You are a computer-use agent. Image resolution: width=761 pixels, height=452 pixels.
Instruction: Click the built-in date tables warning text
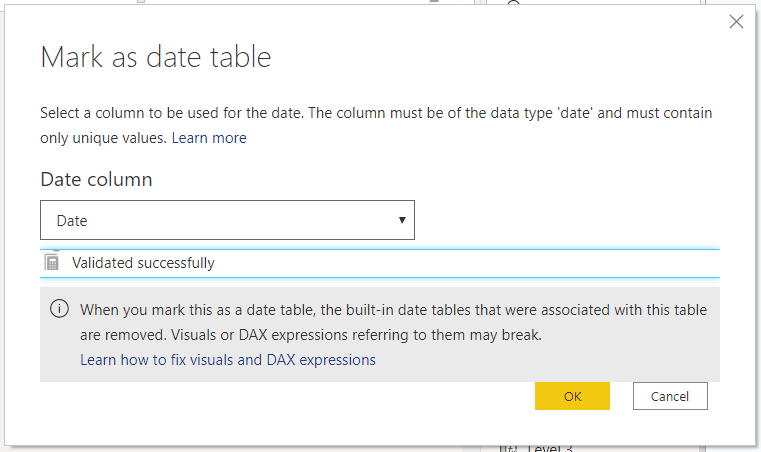pyautogui.click(x=393, y=310)
